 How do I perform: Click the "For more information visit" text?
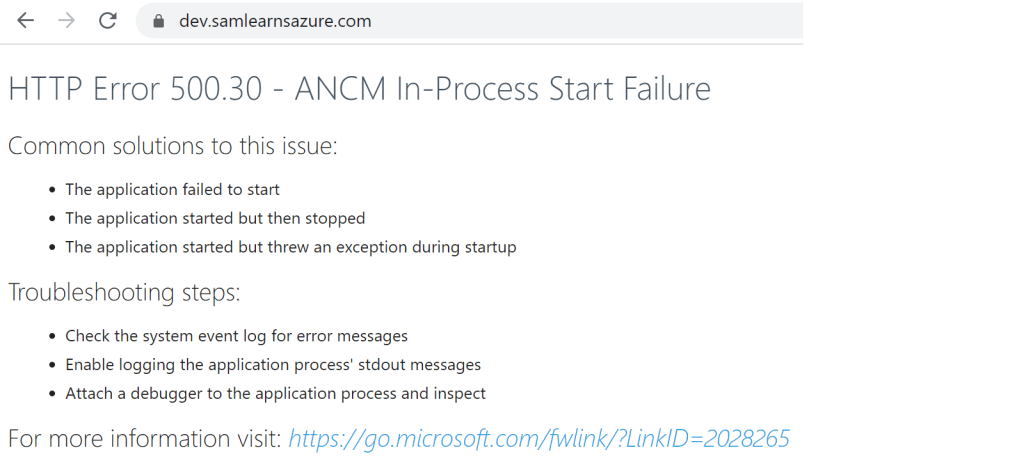pos(145,439)
